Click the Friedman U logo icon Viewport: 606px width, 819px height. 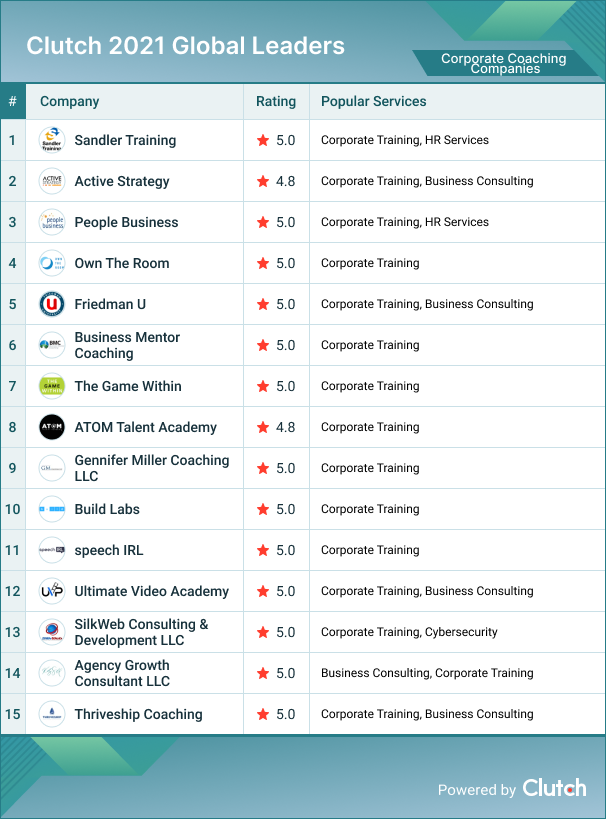pyautogui.click(x=52, y=304)
